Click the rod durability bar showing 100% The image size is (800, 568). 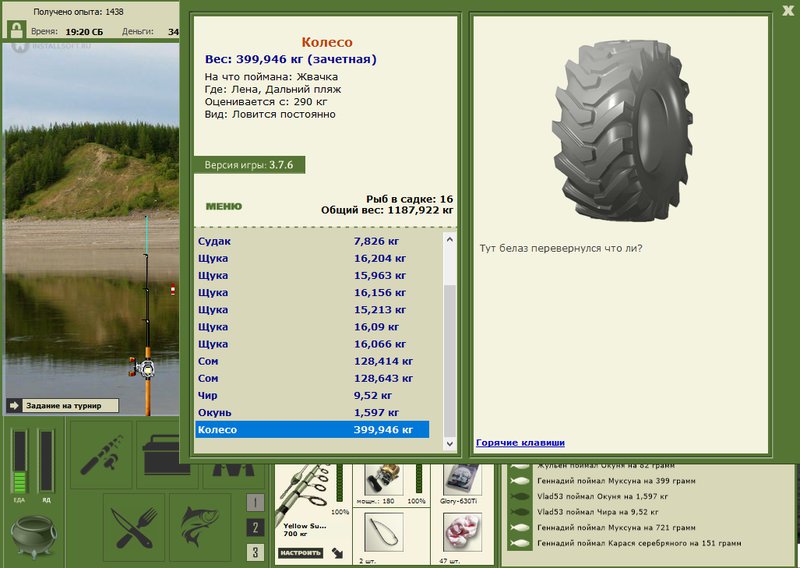(340, 483)
